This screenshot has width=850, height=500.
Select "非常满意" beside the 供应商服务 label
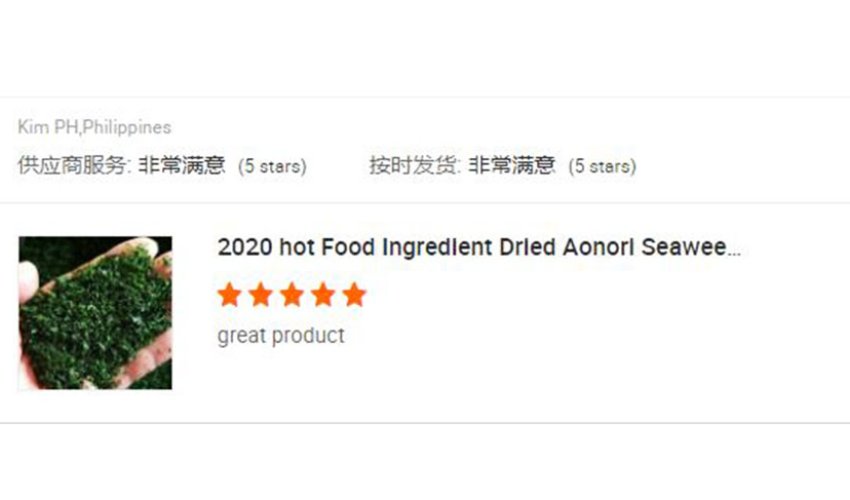tap(181, 166)
